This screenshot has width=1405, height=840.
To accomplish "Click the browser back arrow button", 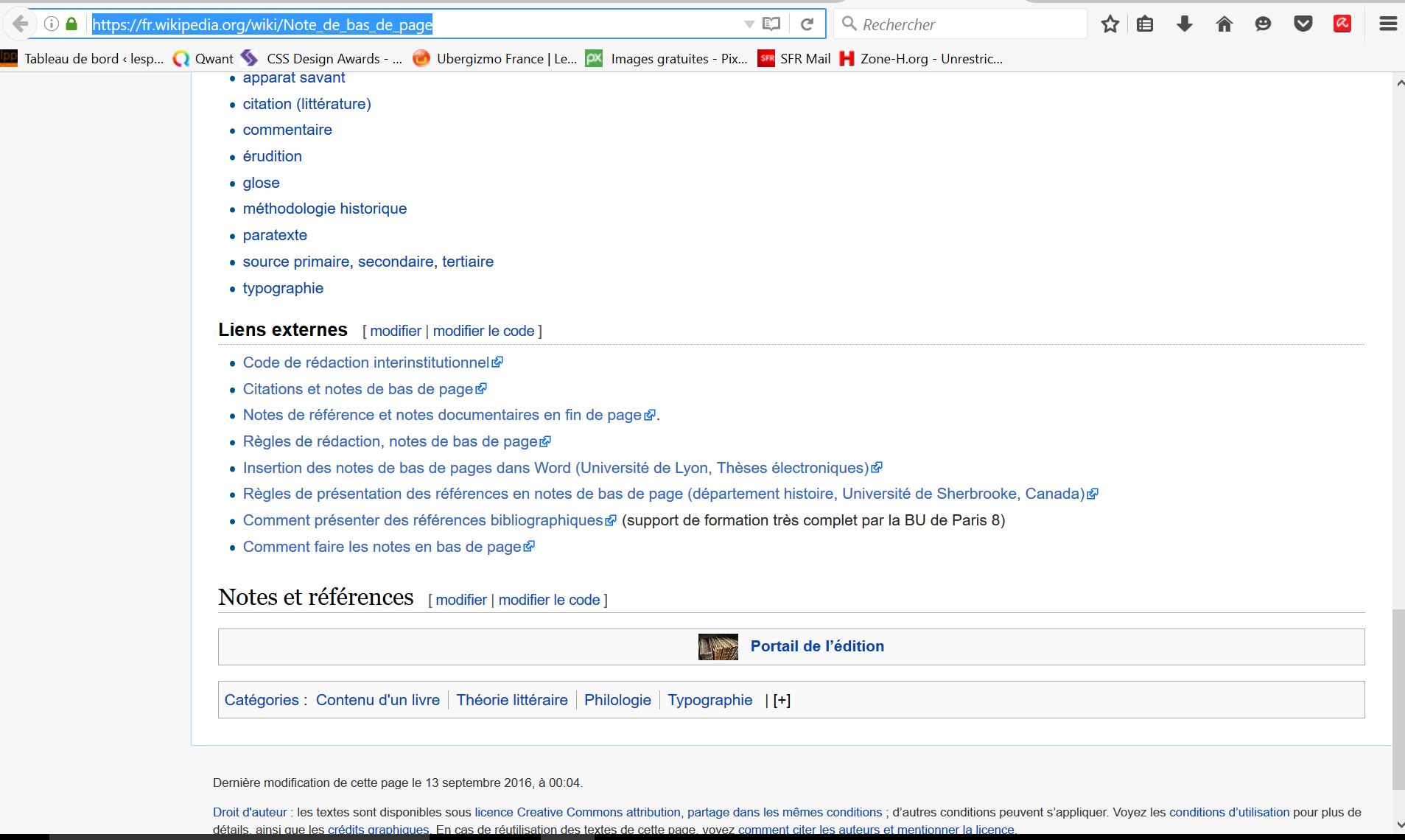I will (x=20, y=24).
